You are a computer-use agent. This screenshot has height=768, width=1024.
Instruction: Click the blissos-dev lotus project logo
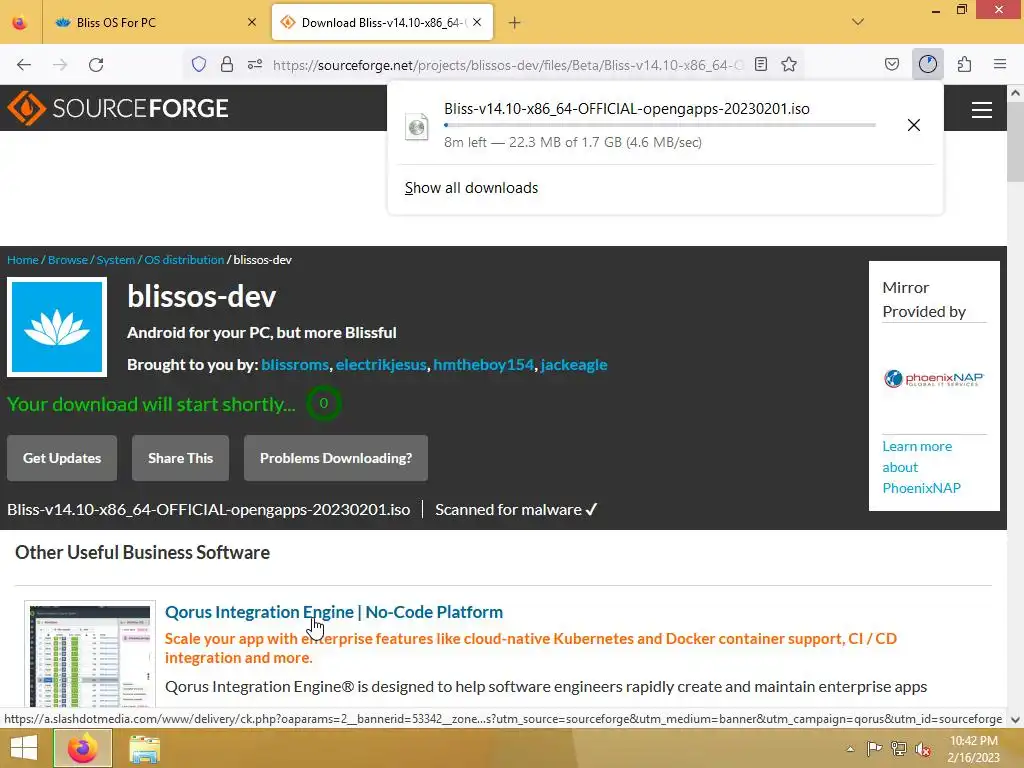pos(57,327)
